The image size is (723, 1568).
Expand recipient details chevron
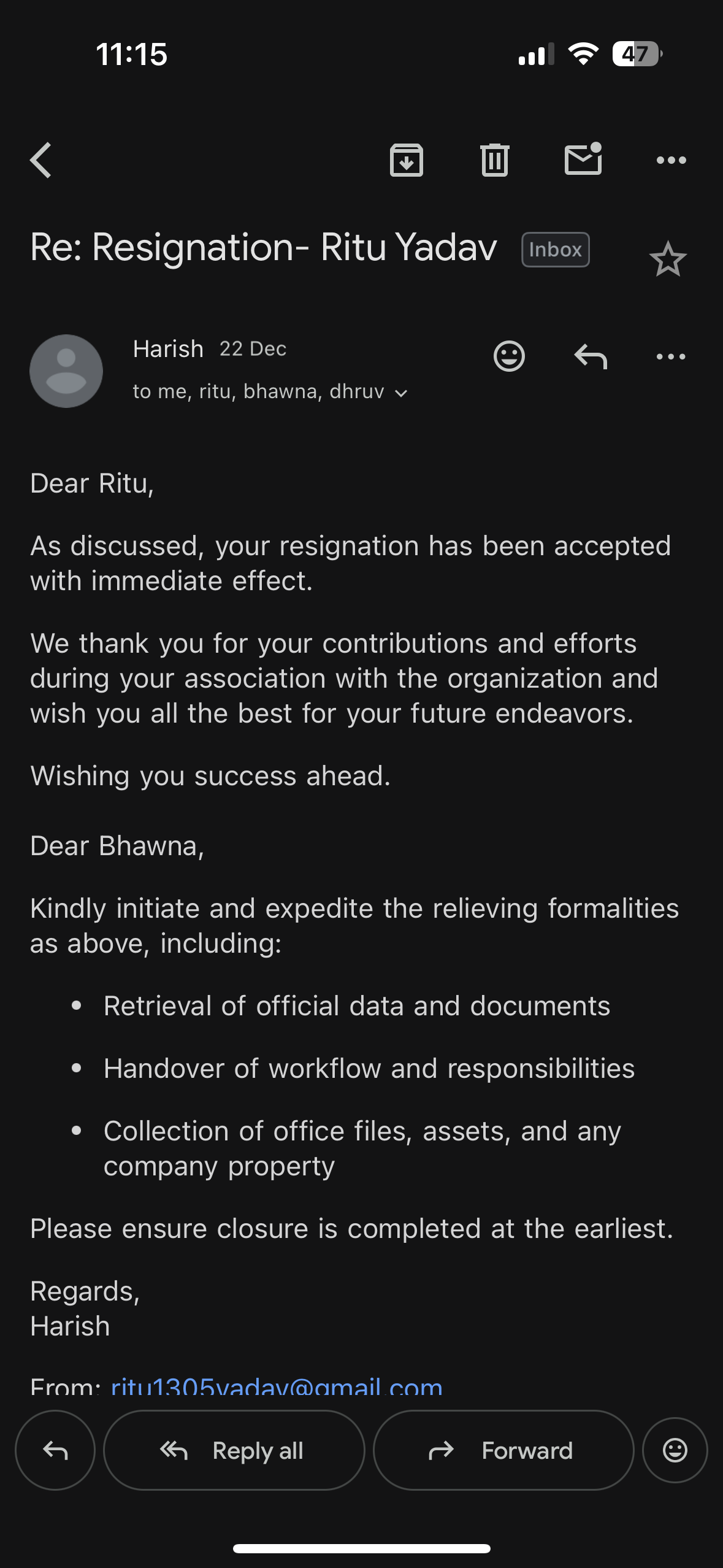tap(402, 393)
